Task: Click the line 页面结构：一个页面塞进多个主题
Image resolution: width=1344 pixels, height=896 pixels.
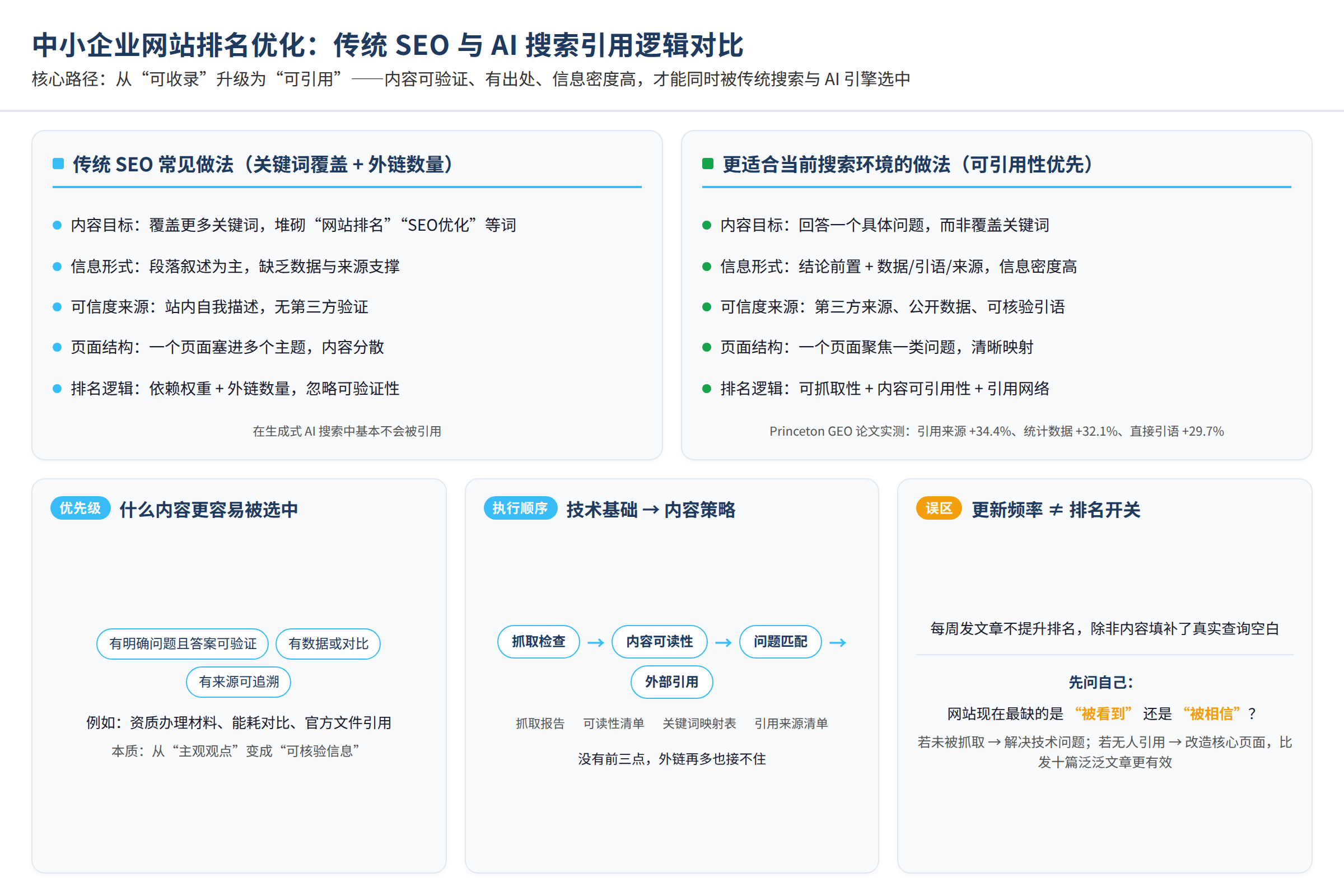Action: (227, 347)
